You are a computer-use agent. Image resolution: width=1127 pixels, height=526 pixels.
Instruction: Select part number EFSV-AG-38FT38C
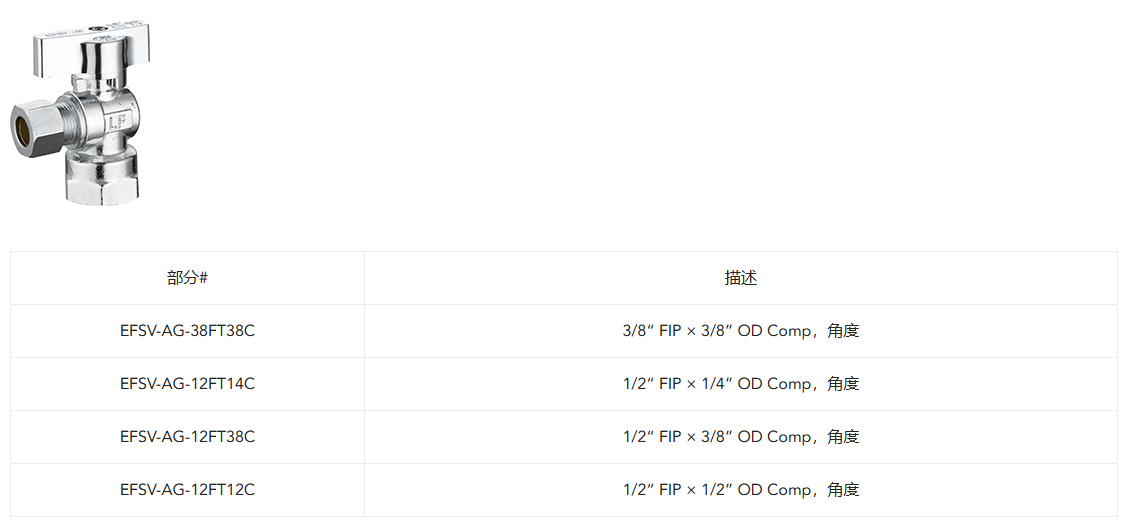click(x=187, y=331)
